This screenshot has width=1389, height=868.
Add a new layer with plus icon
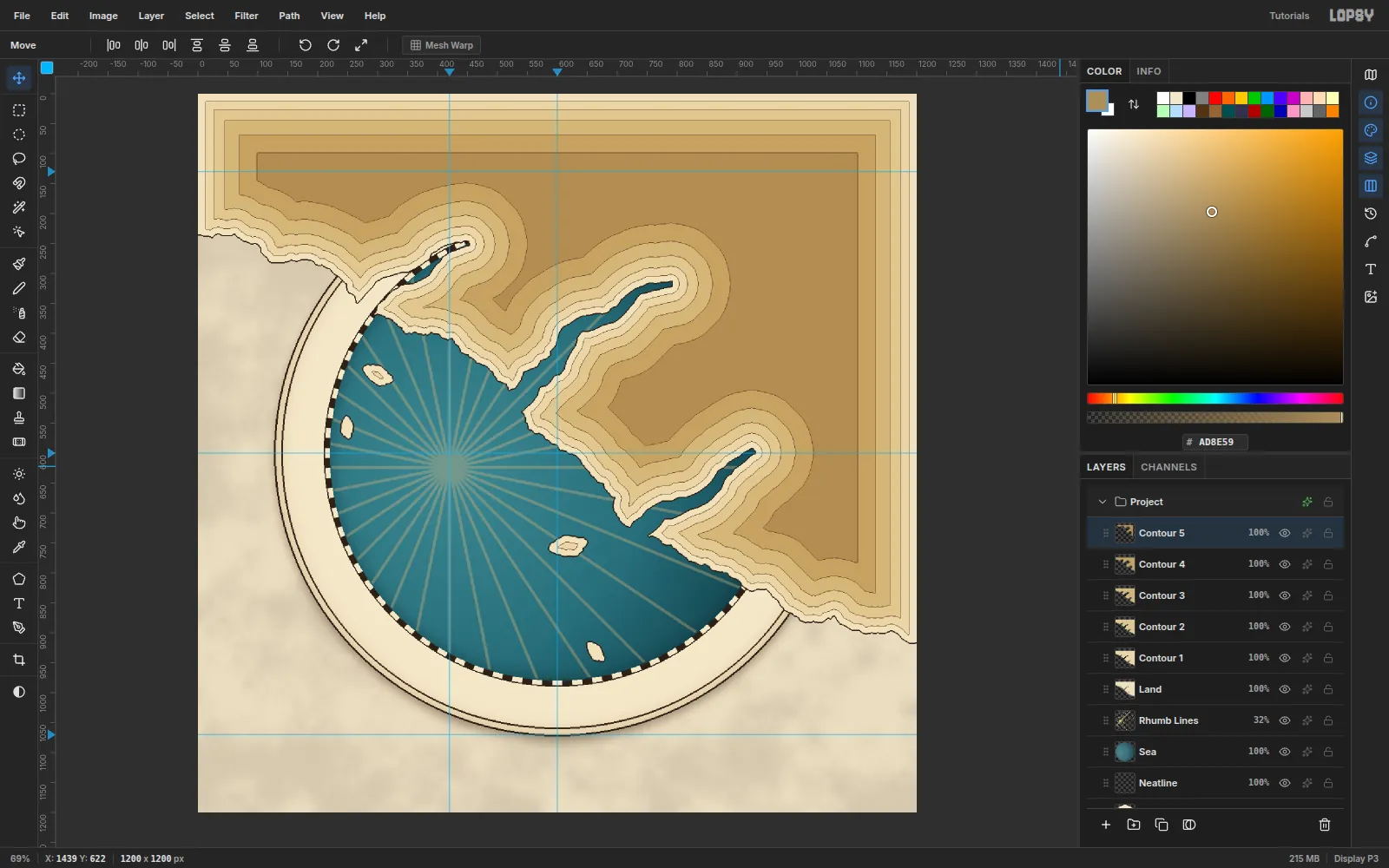tap(1106, 825)
